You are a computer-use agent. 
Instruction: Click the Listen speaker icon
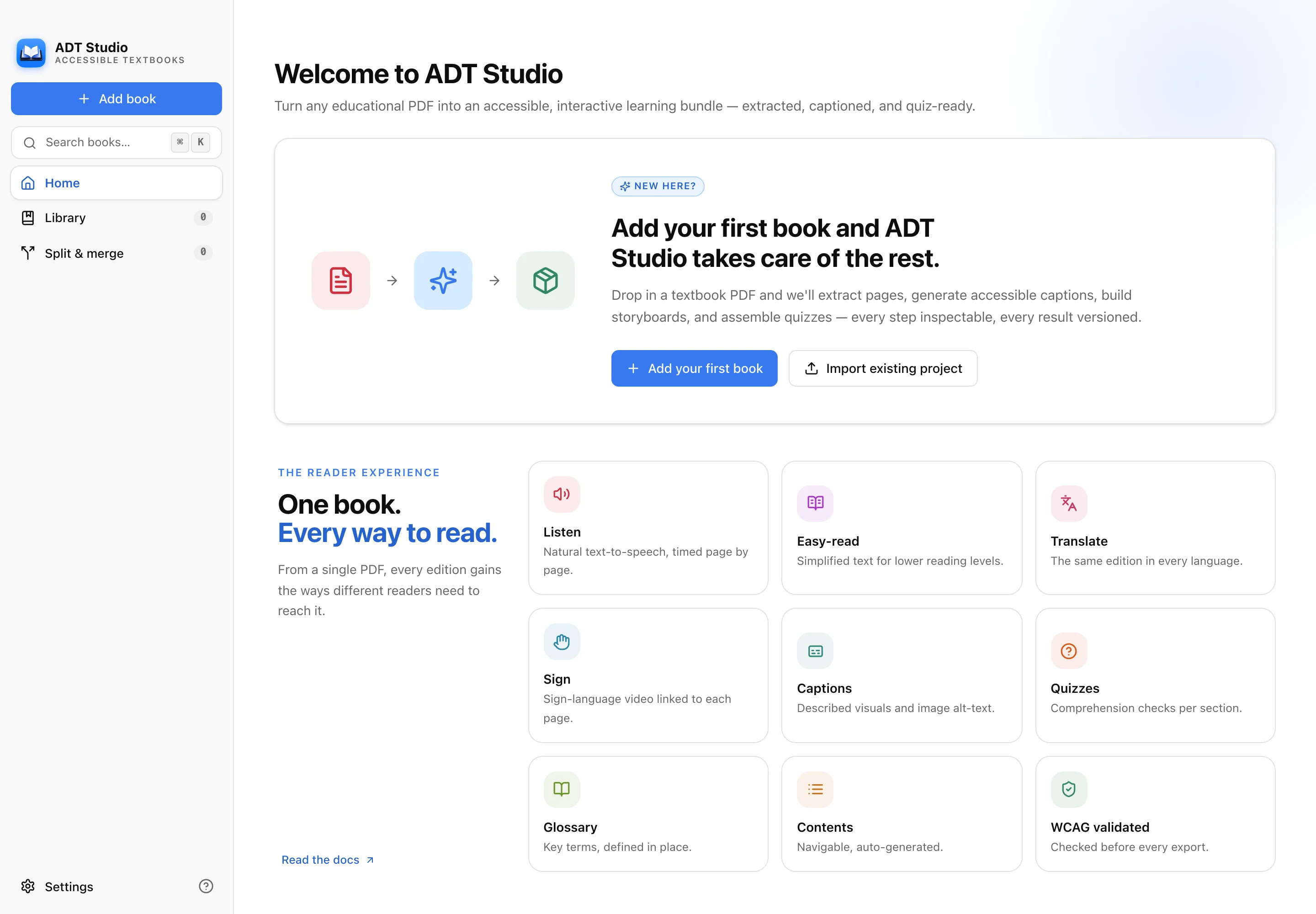[x=562, y=494]
